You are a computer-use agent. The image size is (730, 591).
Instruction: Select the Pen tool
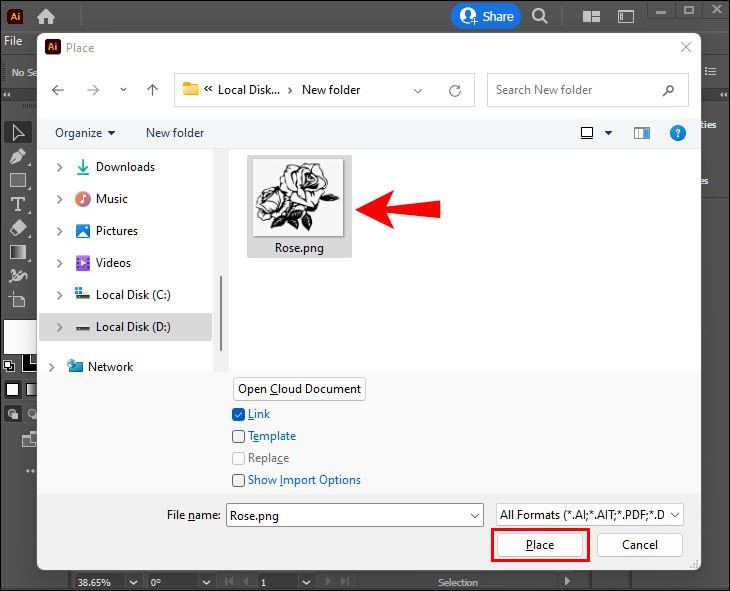pyautogui.click(x=18, y=156)
